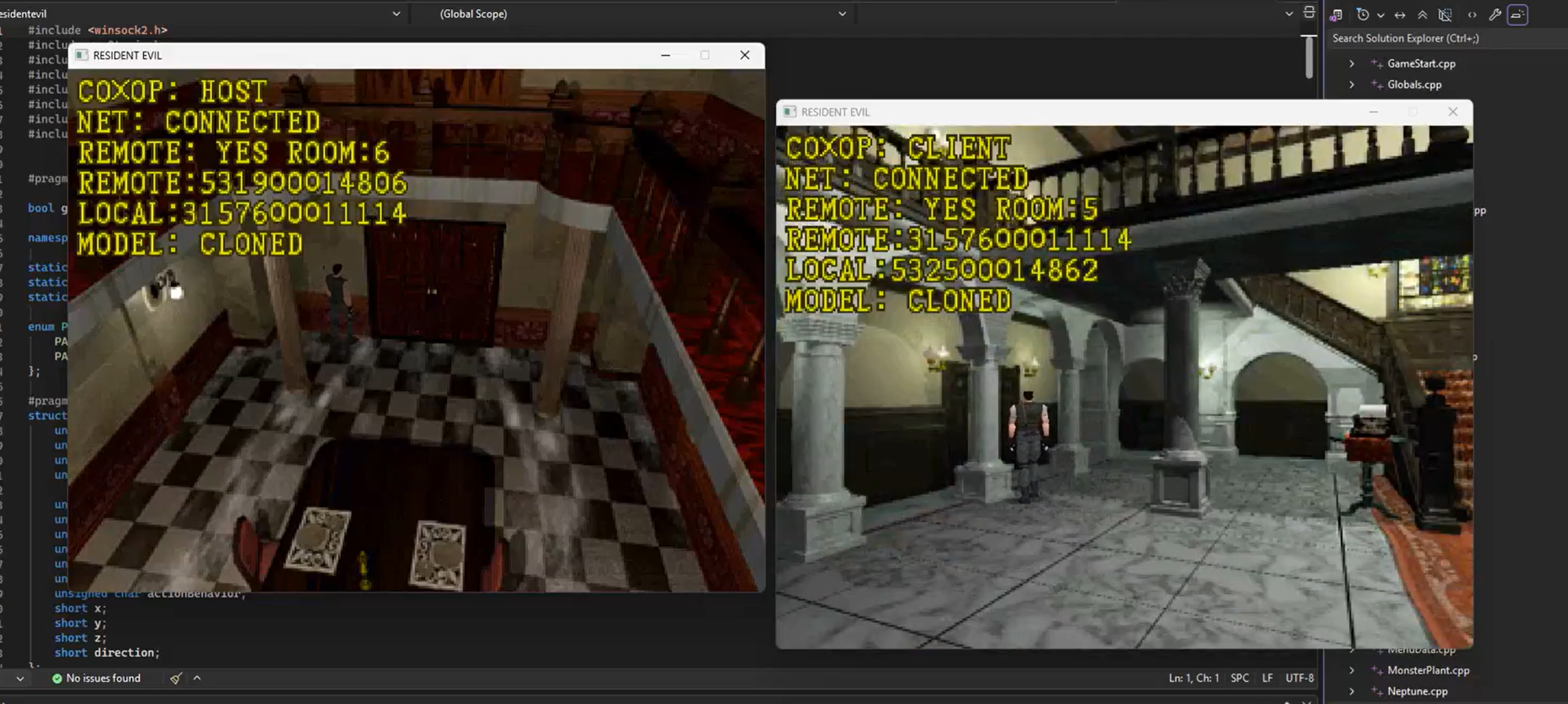Screen dimensions: 1568x704
Task: Click 'LOCAL:3157600011114' text in host window
Action: 242,214
